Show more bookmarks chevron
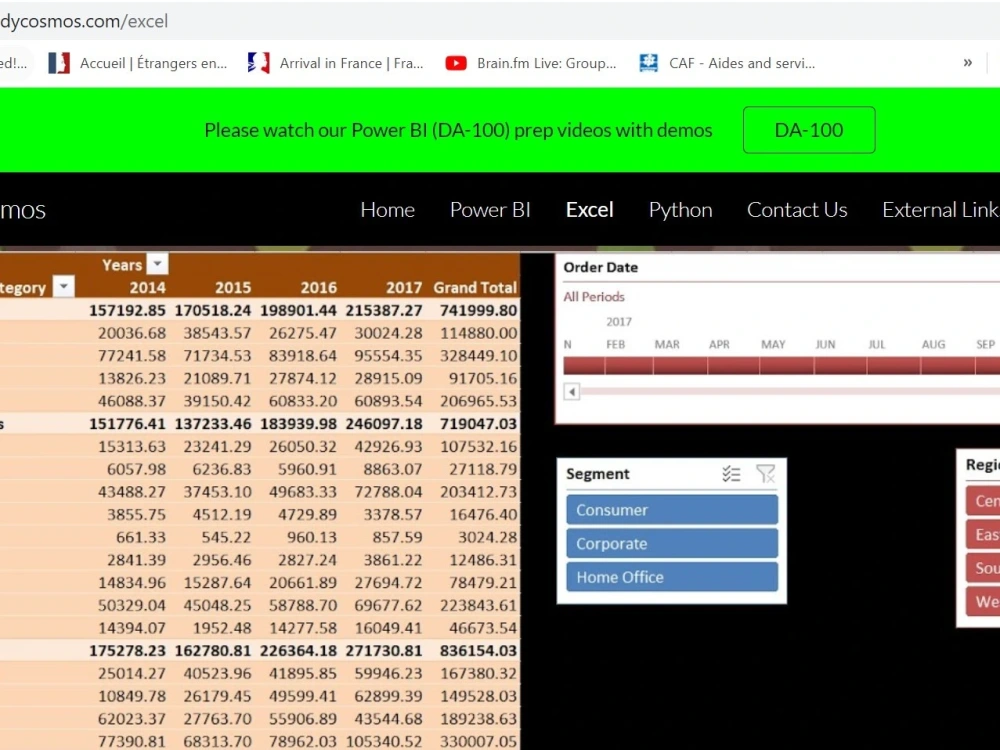Screen dimensions: 1000x750 (967, 62)
